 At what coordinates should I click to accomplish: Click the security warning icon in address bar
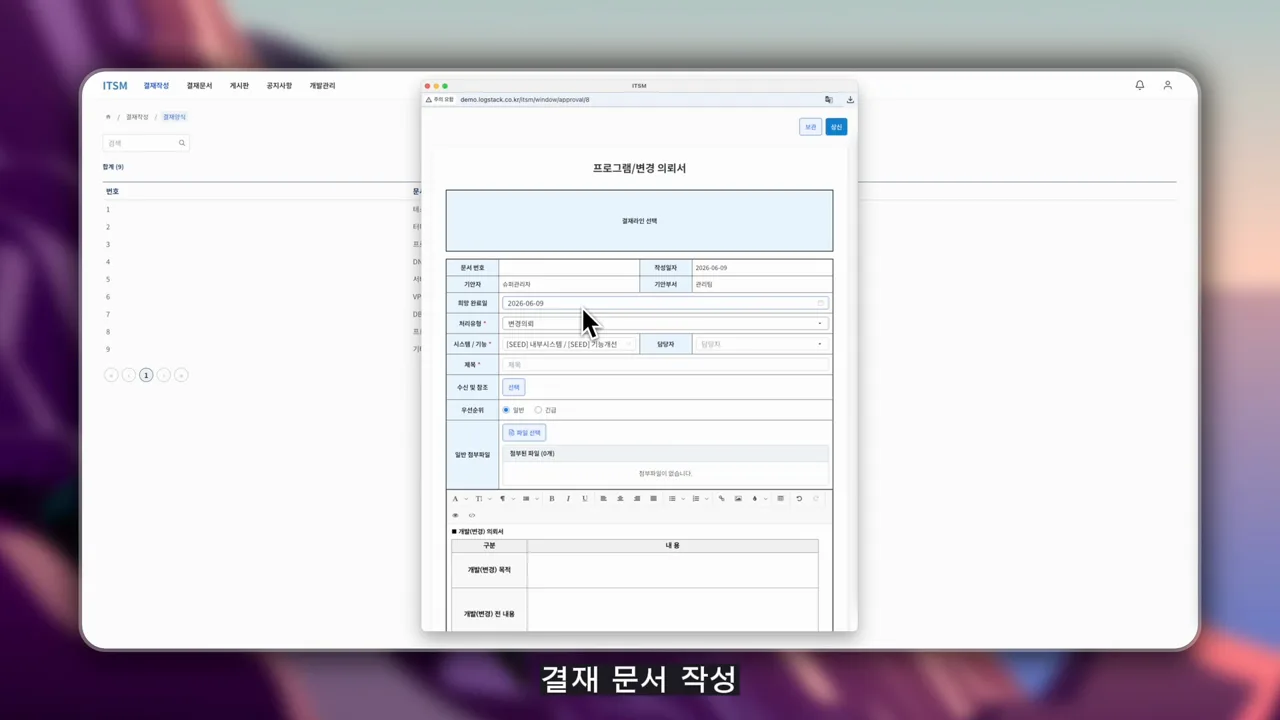coord(429,100)
